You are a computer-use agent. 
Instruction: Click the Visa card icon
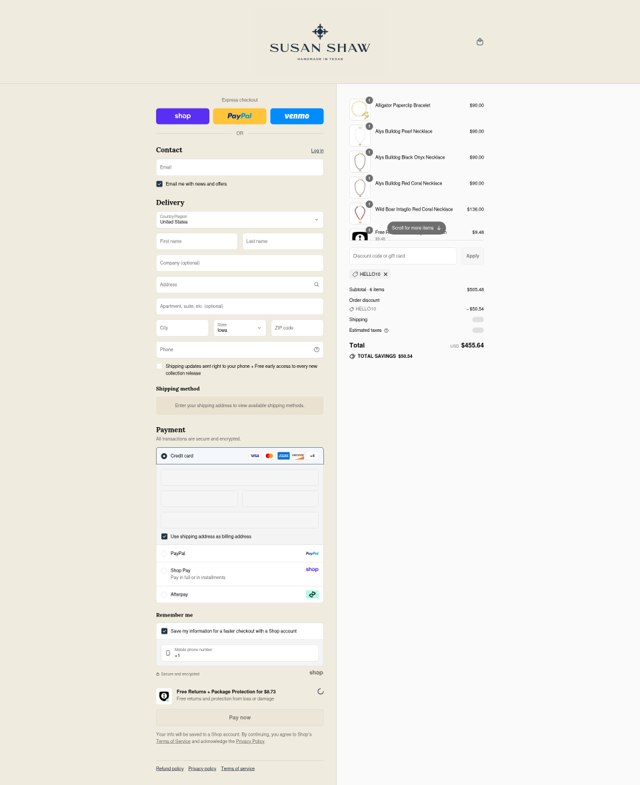[255, 456]
